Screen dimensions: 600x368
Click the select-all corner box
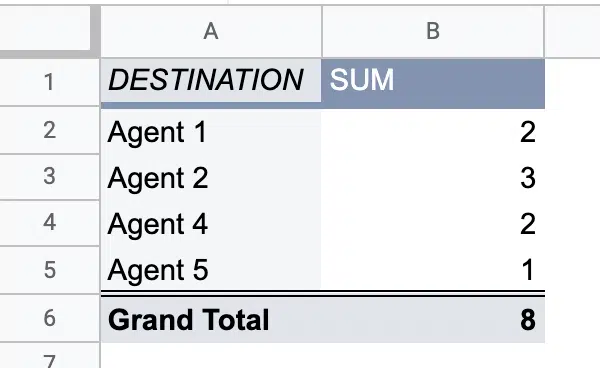[x=45, y=28]
